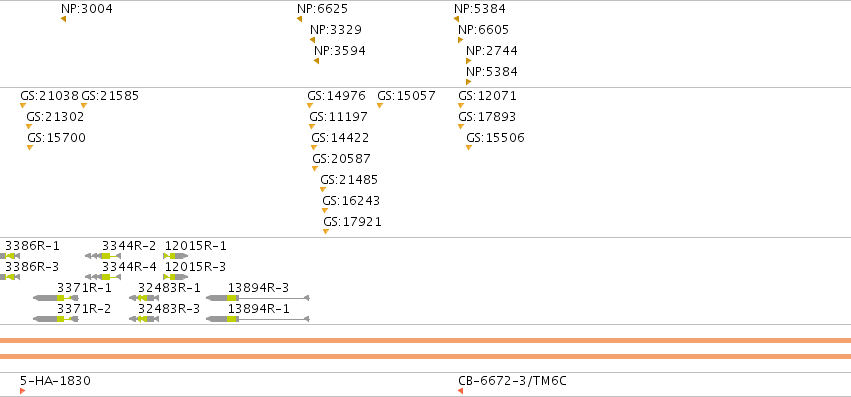Select the lower orange track bar
This screenshot has height=397, width=851.
(426, 356)
